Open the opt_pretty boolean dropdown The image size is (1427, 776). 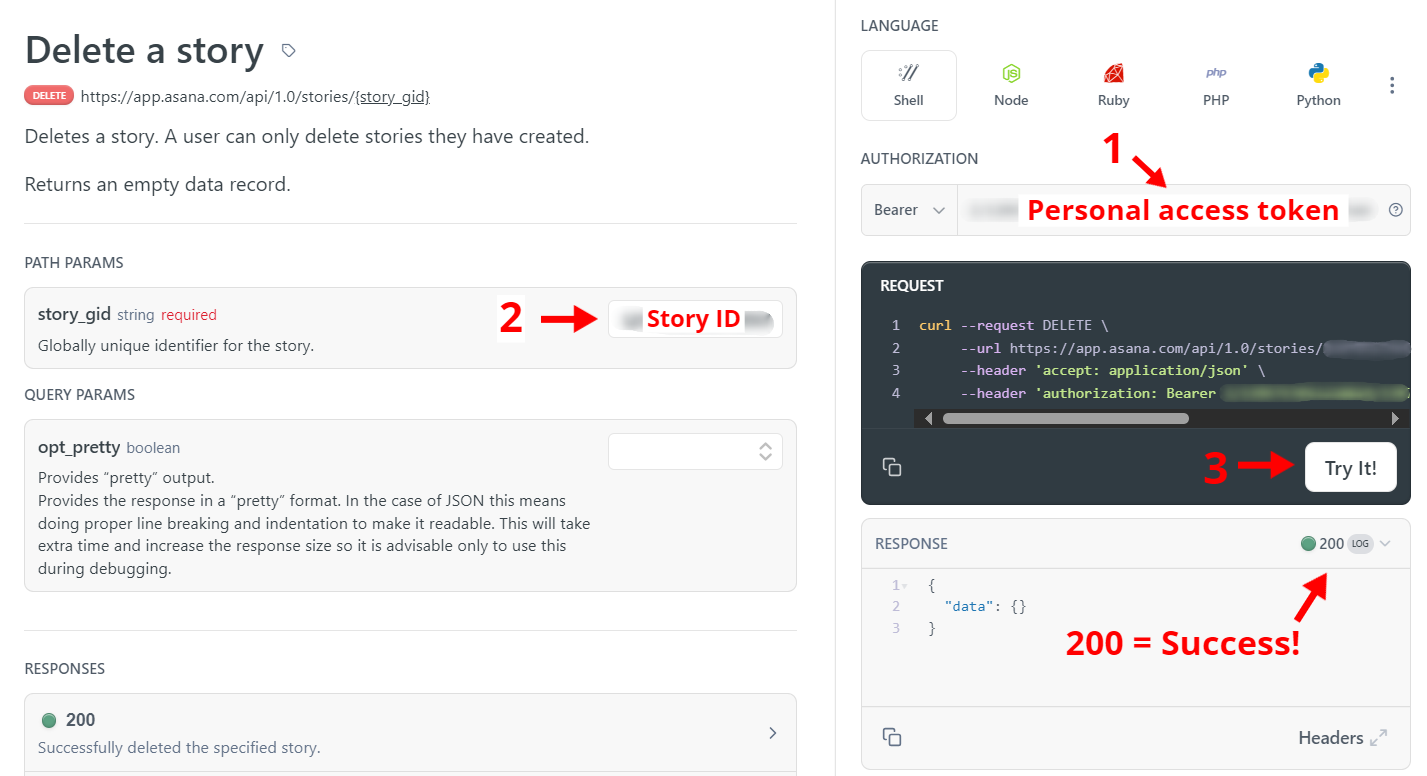coord(695,451)
